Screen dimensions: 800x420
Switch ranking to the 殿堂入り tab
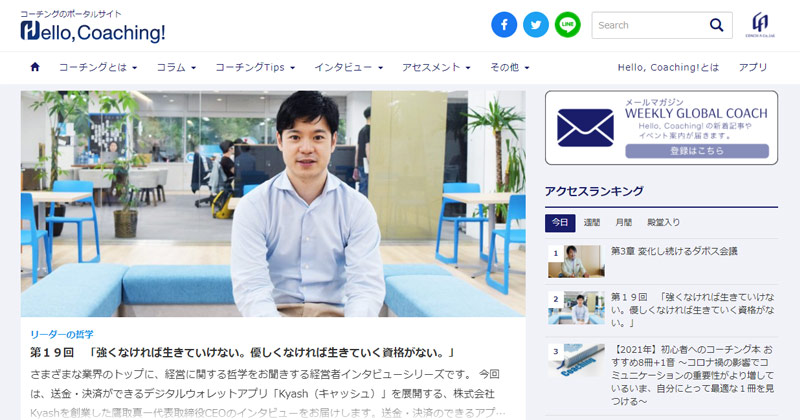[x=663, y=223]
